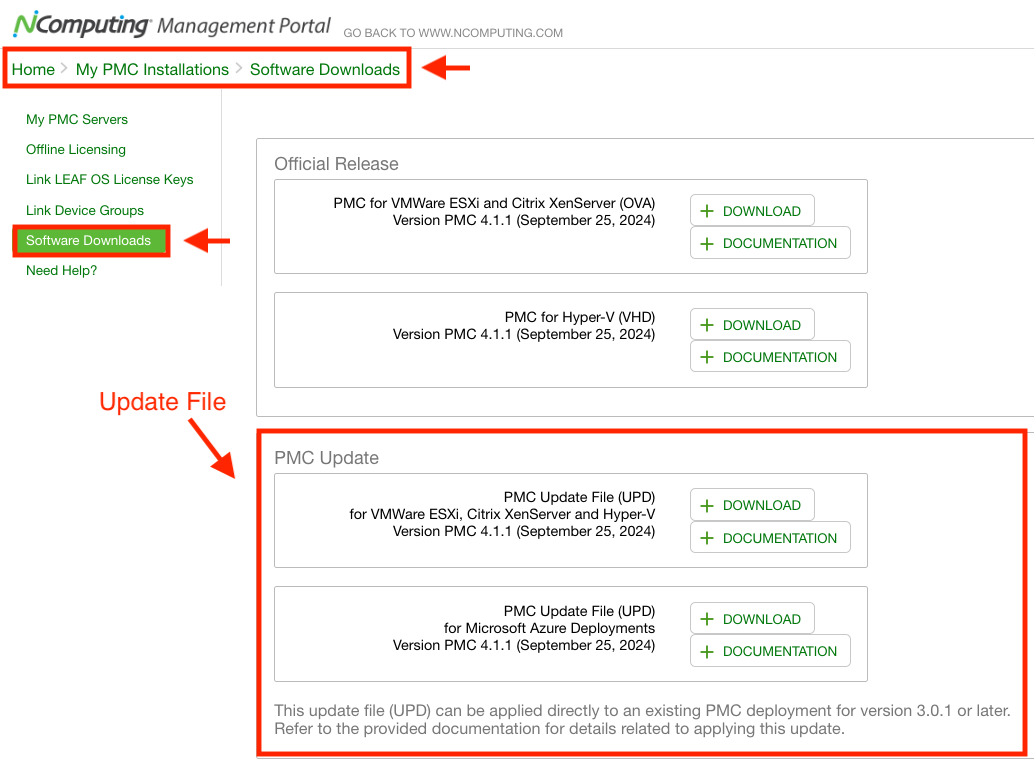Open Link Device Groups in sidebar
The width and height of the screenshot is (1034, 771).
[84, 210]
